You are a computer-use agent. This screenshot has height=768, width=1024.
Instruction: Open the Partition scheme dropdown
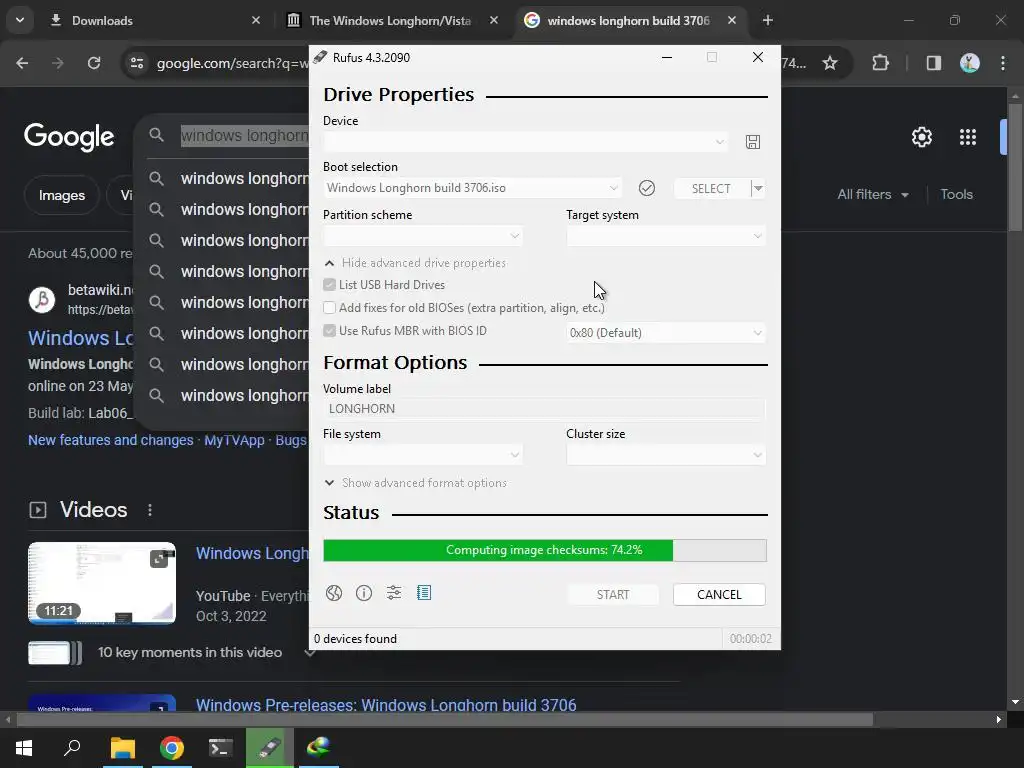pyautogui.click(x=423, y=236)
